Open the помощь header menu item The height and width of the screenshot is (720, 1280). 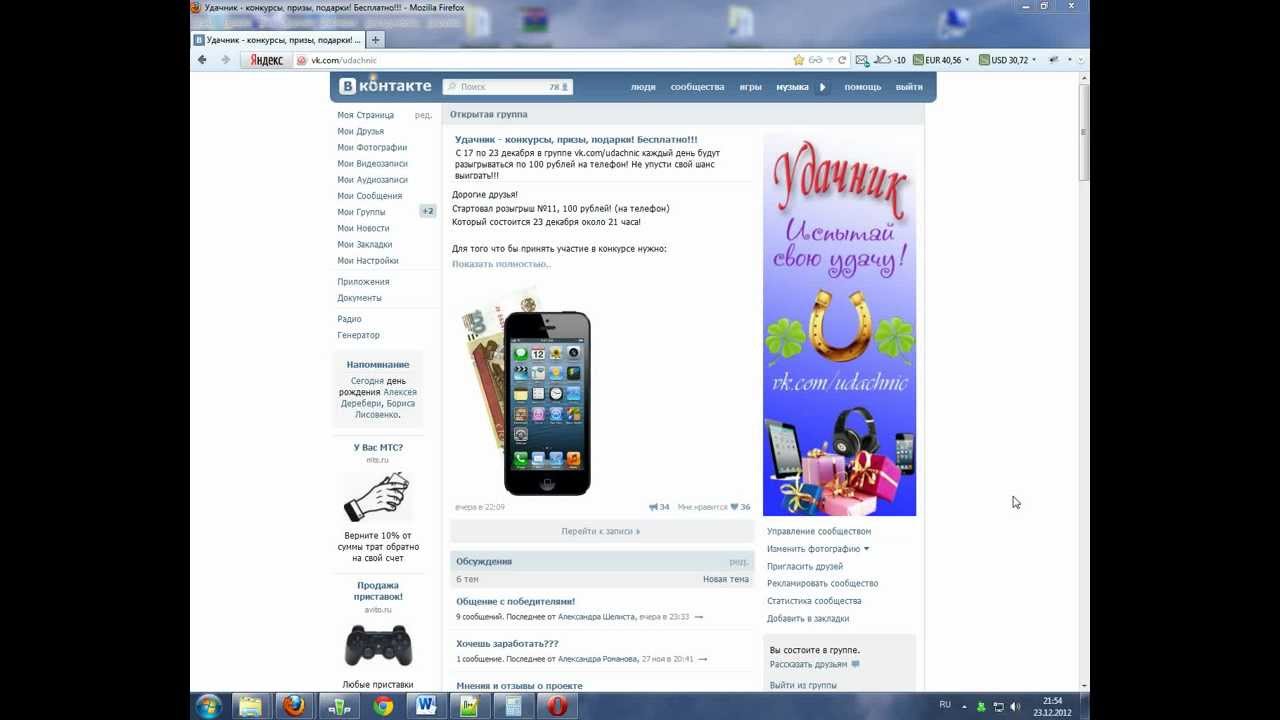click(x=862, y=87)
